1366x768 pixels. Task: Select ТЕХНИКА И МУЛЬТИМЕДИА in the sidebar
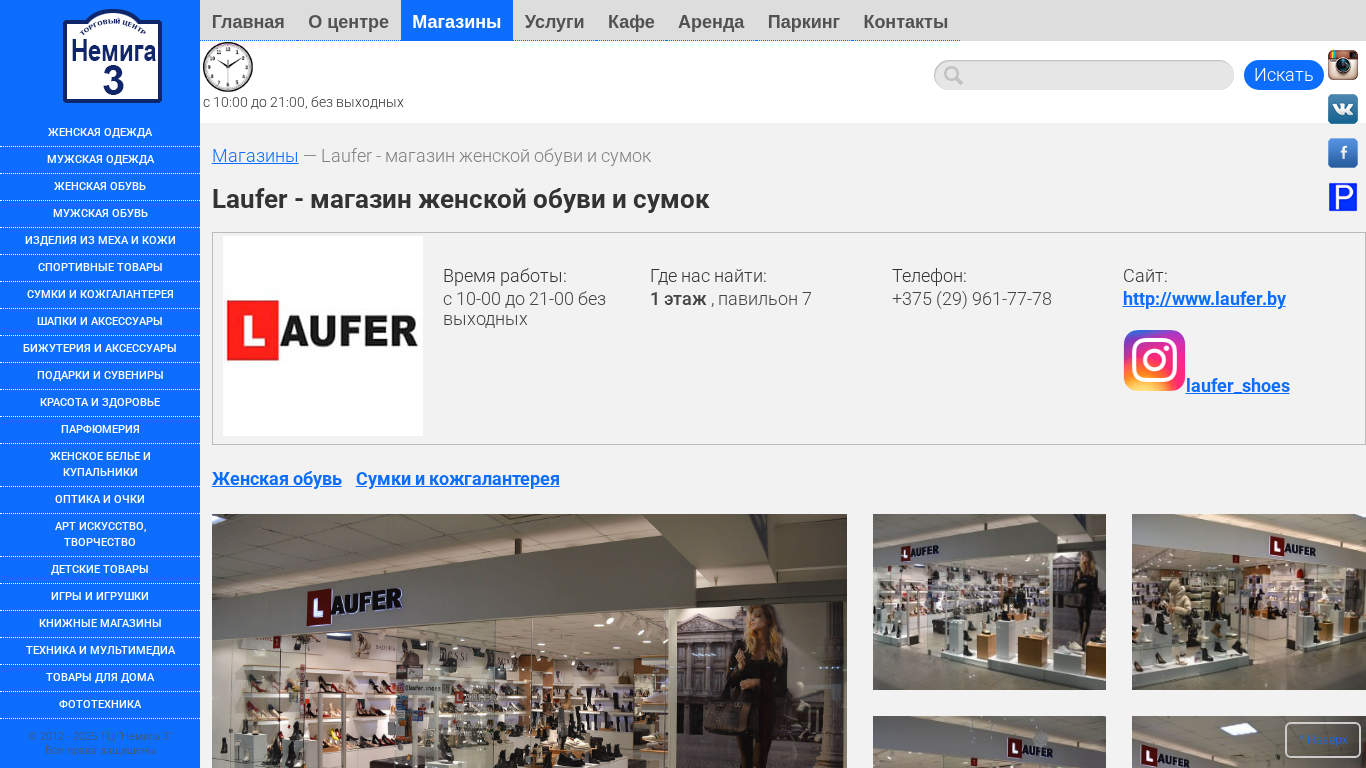coord(100,651)
